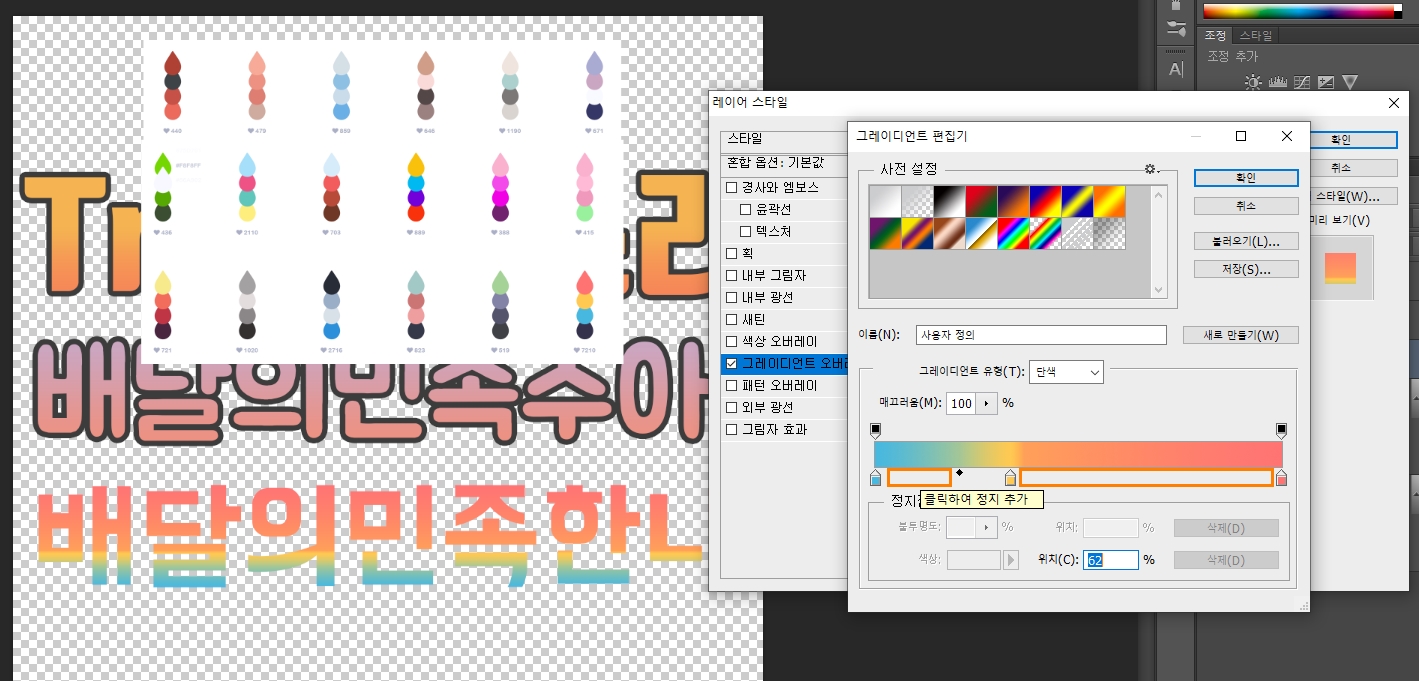Add a Curves adjustment
Image resolution: width=1419 pixels, height=681 pixels.
point(1303,82)
